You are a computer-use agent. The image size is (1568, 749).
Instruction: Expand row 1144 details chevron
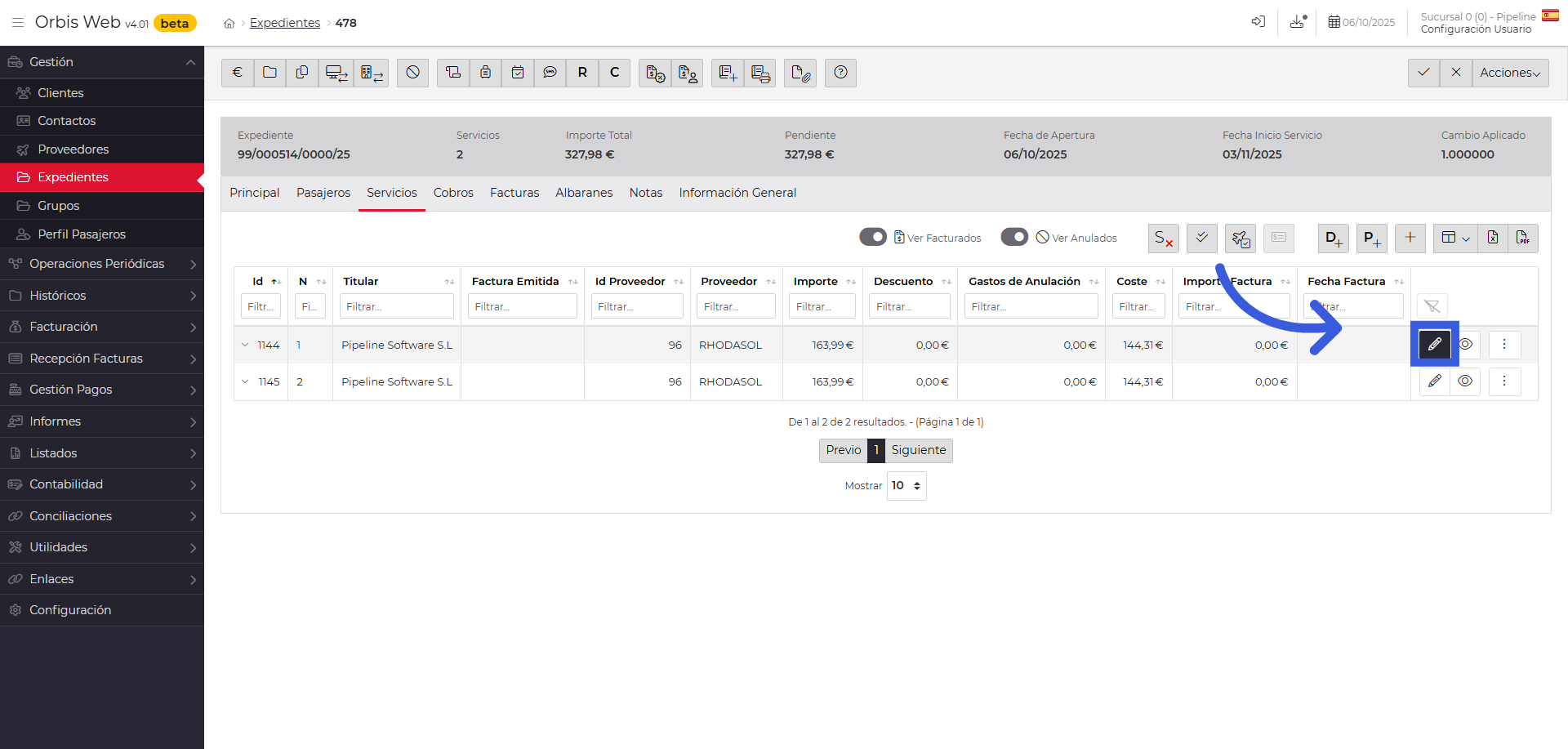(x=245, y=345)
